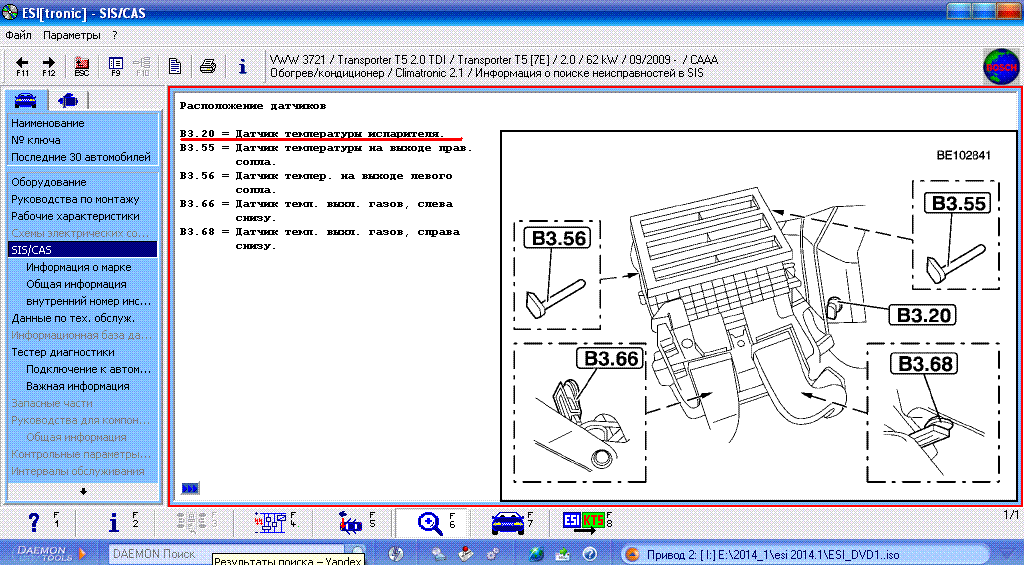Go forward with the F12 arrow
The height and width of the screenshot is (565, 1025).
click(49, 66)
